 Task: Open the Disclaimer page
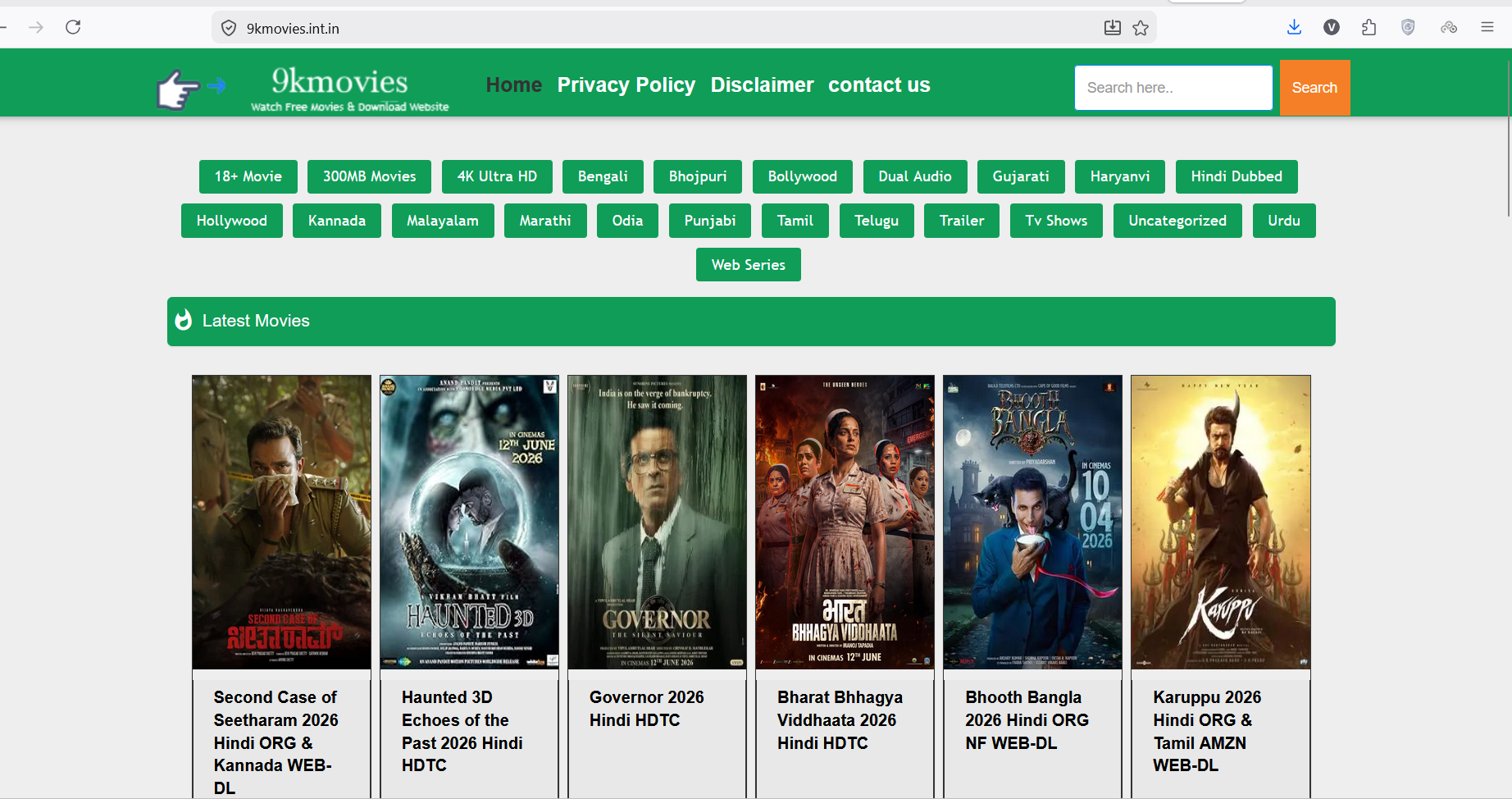(x=763, y=84)
